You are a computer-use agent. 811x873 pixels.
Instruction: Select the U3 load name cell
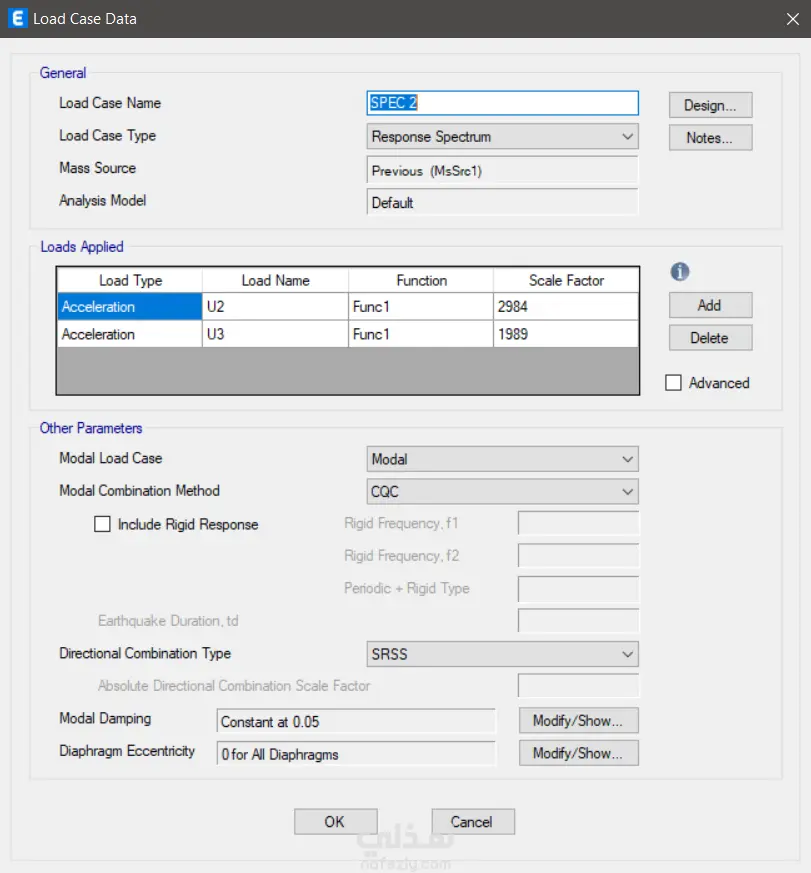pyautogui.click(x=275, y=334)
